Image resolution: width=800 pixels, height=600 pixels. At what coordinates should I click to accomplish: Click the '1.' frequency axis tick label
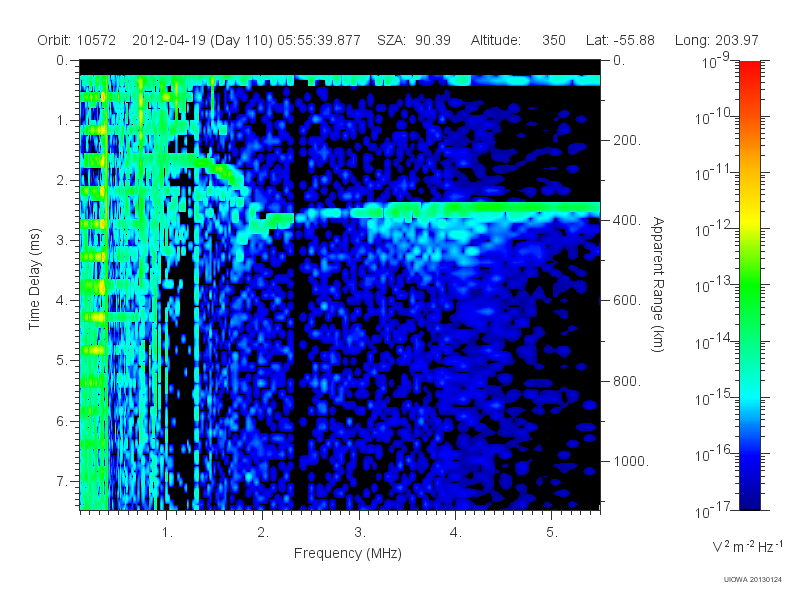tap(167, 533)
